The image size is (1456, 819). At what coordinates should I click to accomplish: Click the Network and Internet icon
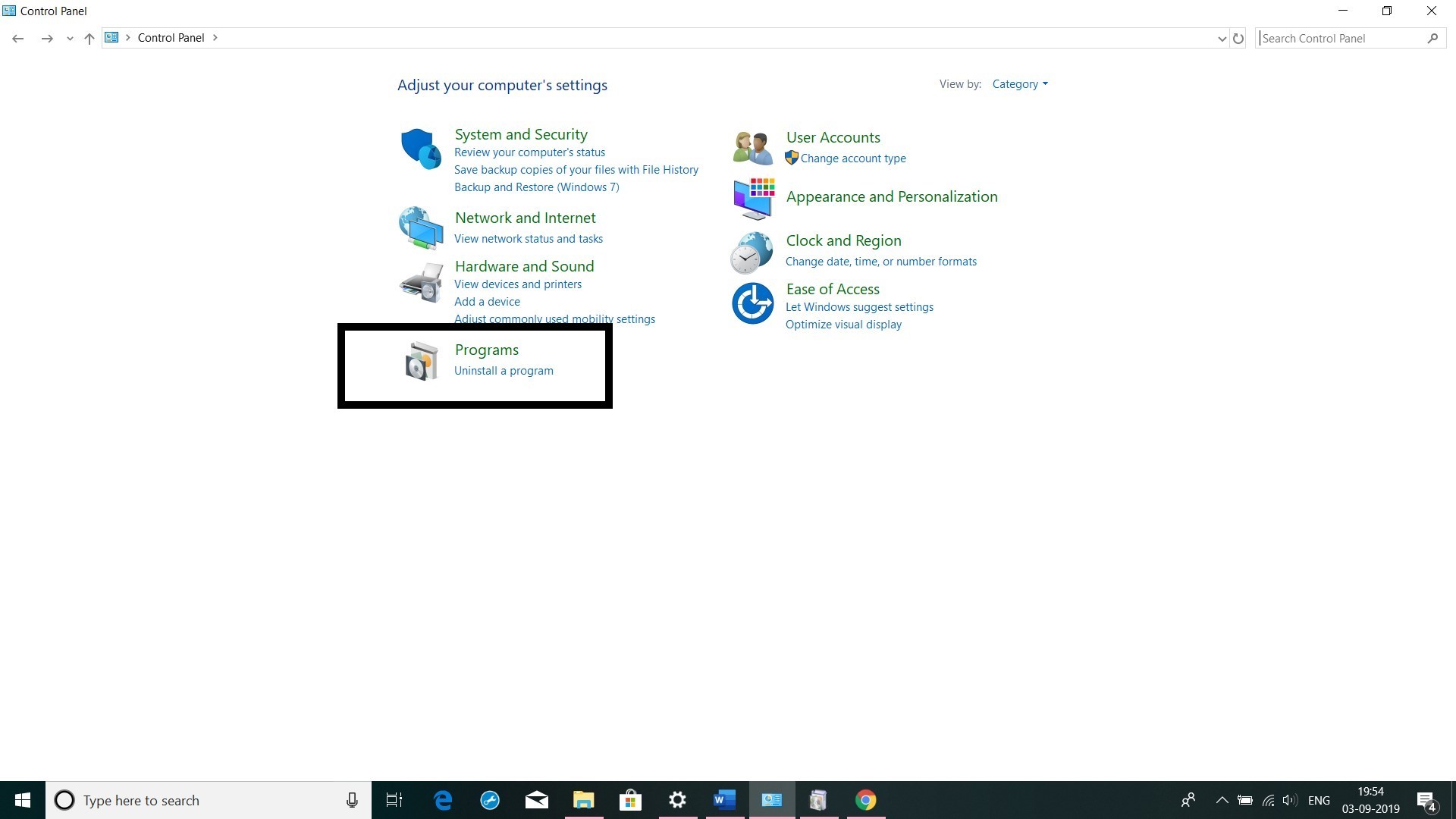coord(420,226)
